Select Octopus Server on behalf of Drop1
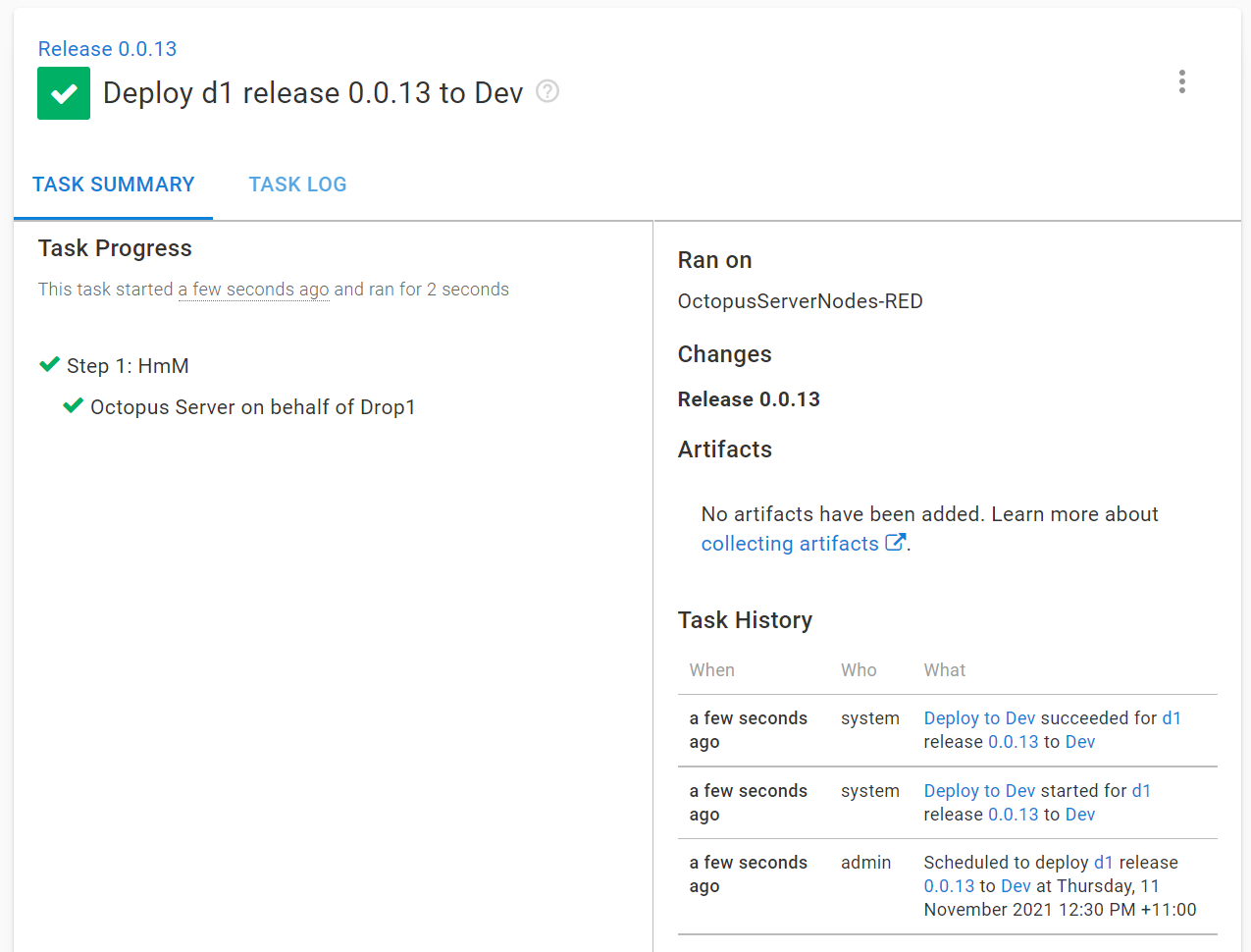Viewport: 1251px width, 952px height. tap(253, 407)
